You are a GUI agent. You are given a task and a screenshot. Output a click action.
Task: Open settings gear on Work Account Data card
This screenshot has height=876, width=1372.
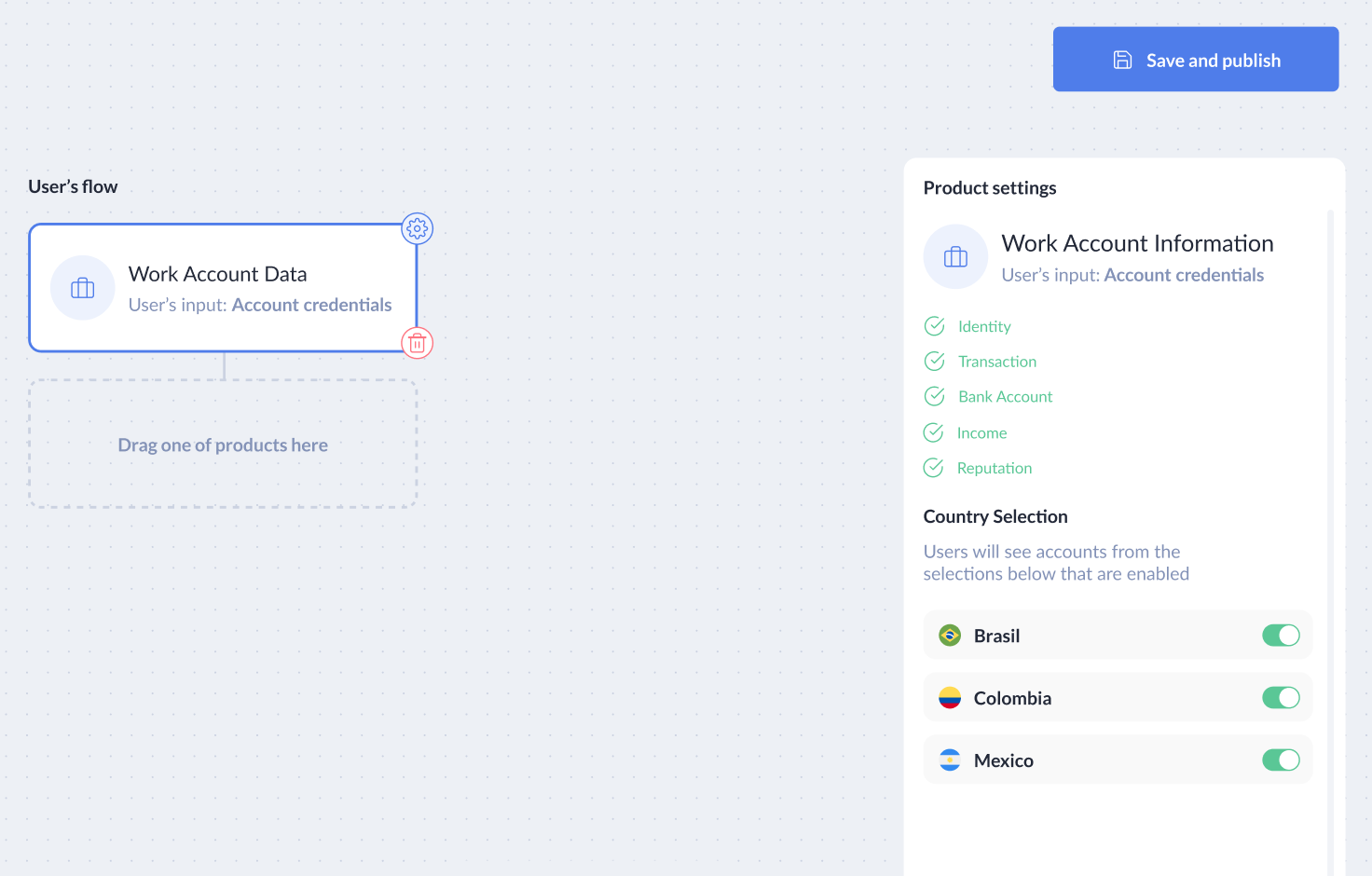click(417, 228)
